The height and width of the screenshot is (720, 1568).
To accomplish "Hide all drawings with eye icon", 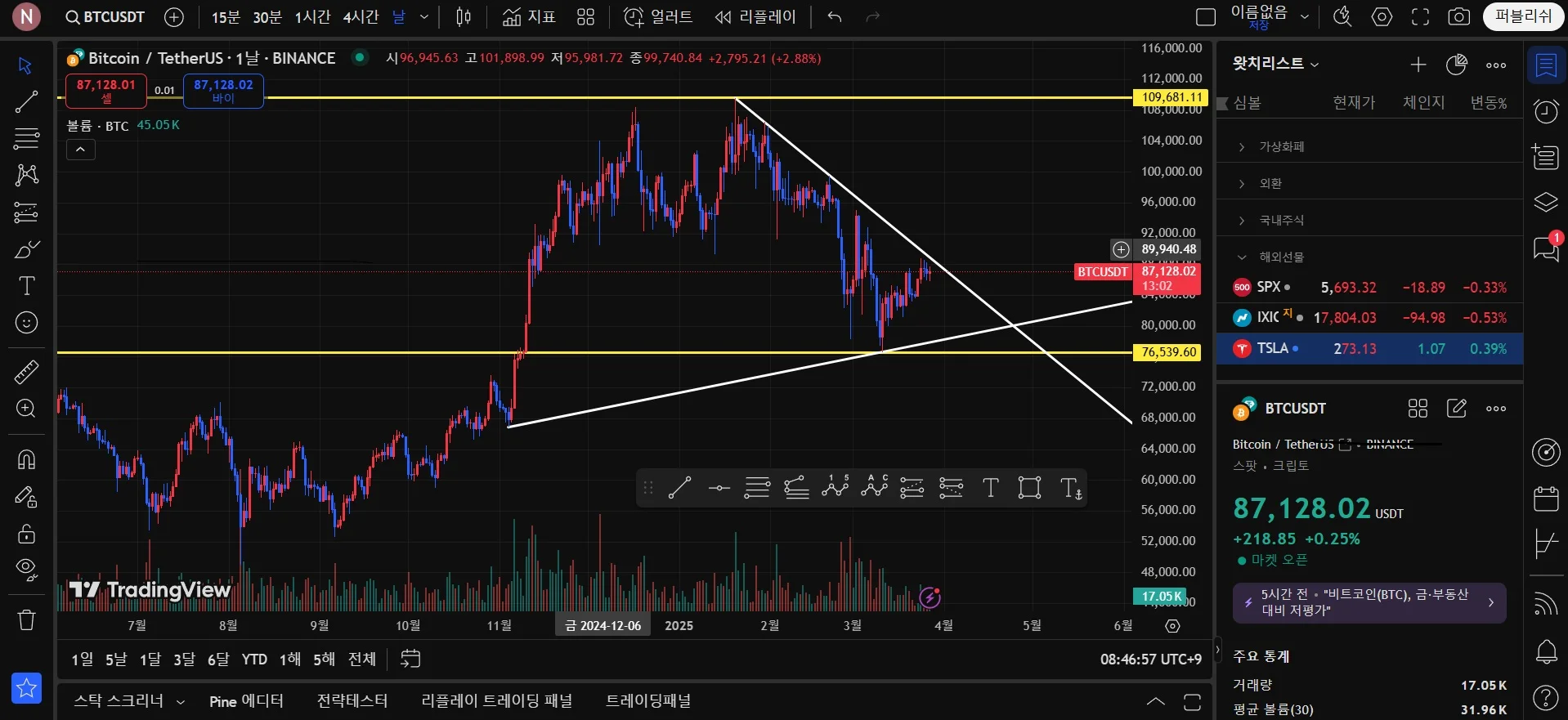I will 26,570.
